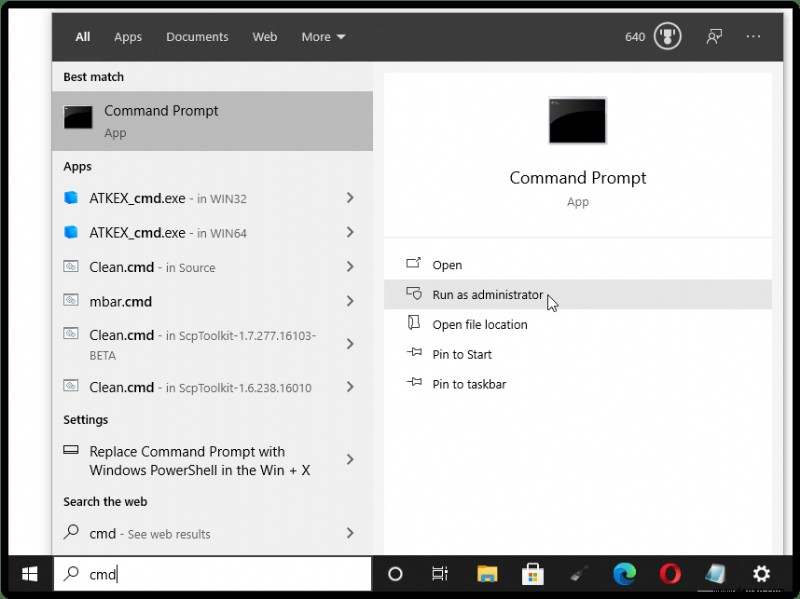800x599 pixels.
Task: Open cmd See web results entry
Action: [212, 533]
